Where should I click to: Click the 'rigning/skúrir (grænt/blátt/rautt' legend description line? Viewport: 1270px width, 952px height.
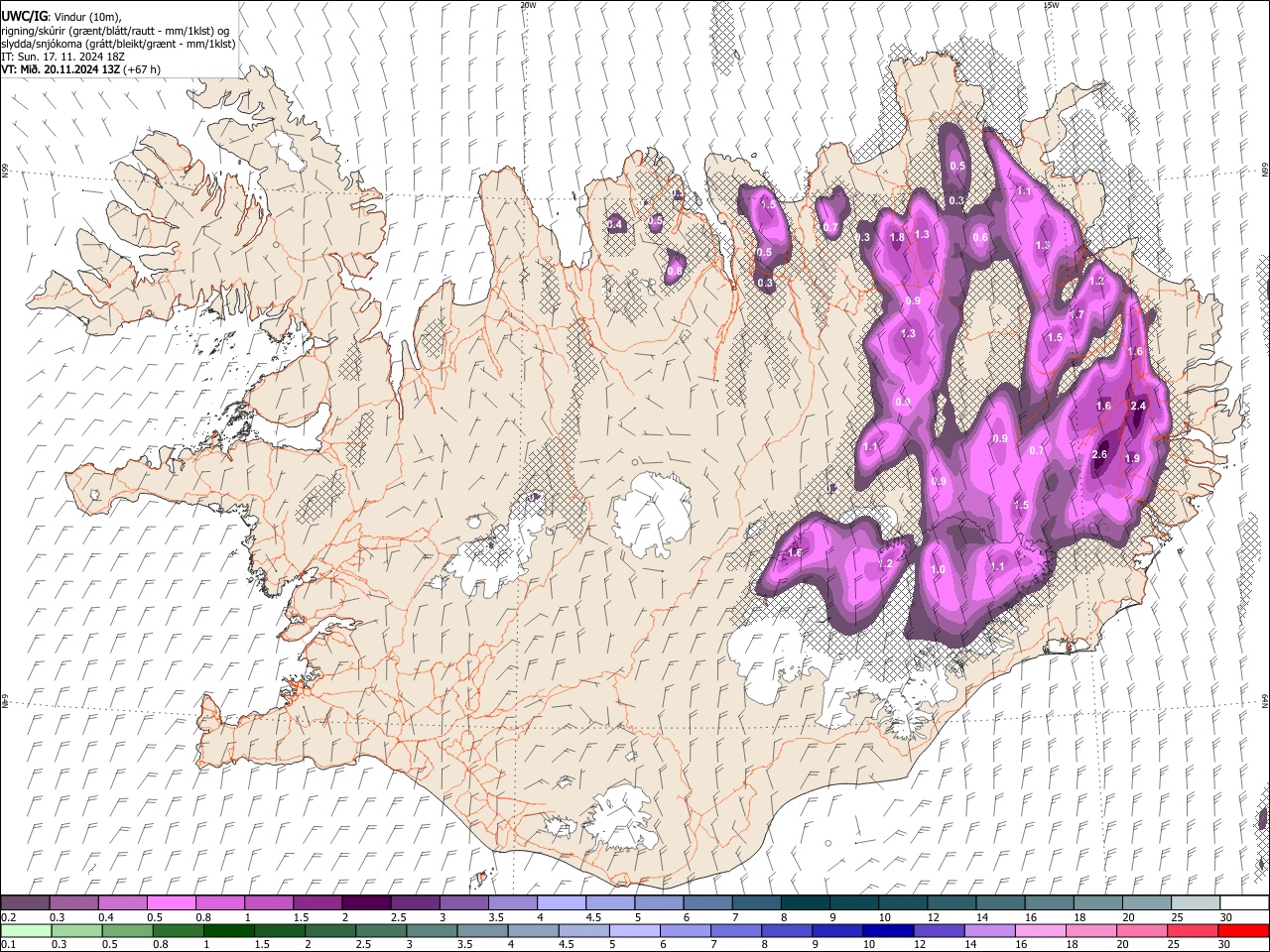[115, 30]
